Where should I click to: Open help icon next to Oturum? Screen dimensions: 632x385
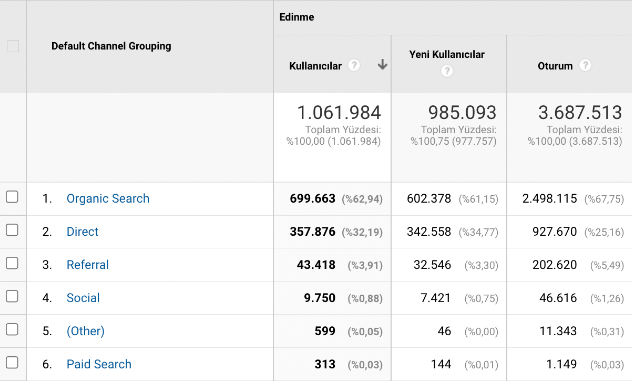click(x=585, y=65)
